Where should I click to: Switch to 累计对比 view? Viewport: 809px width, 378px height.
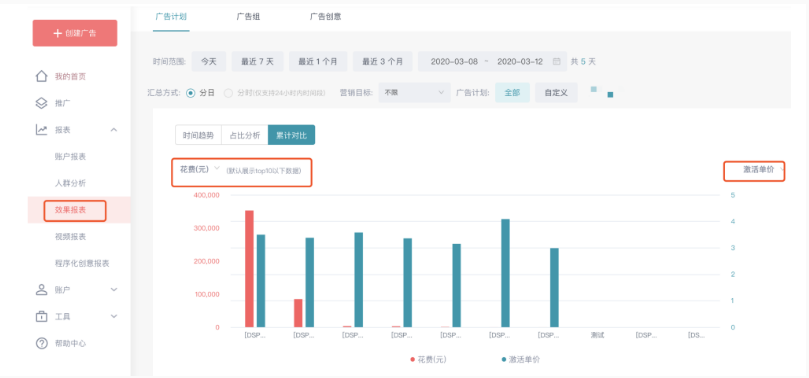pyautogui.click(x=292, y=135)
